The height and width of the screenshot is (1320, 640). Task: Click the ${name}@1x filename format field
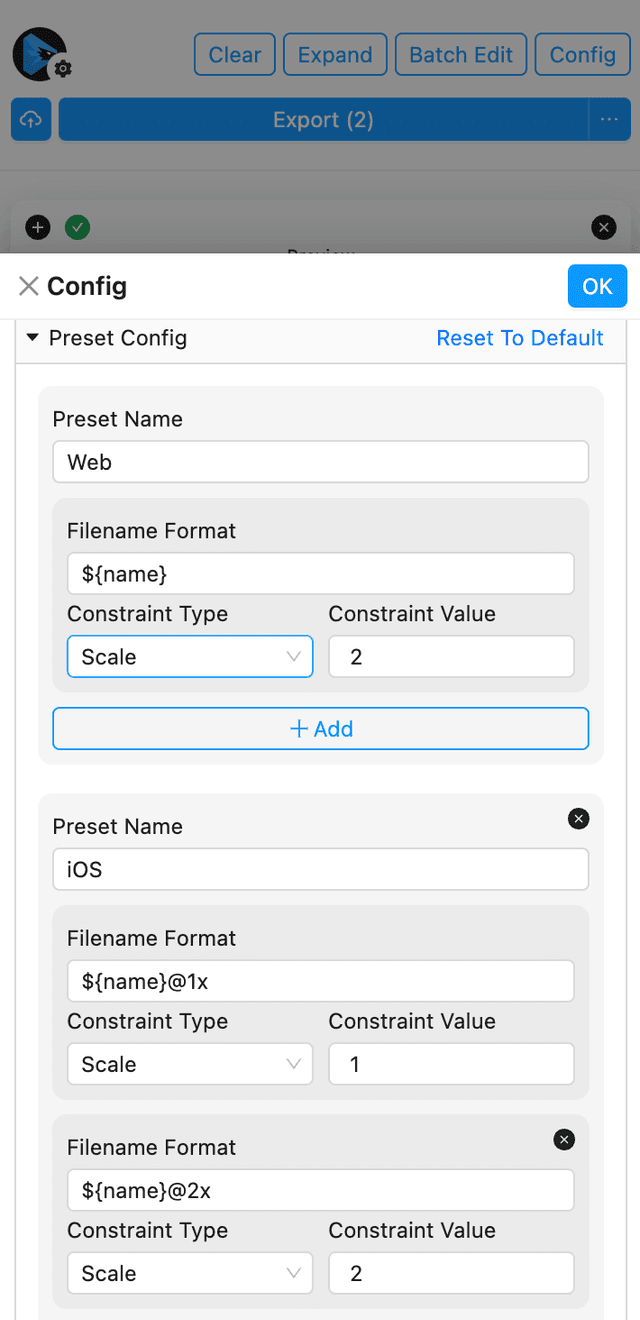[x=321, y=981]
